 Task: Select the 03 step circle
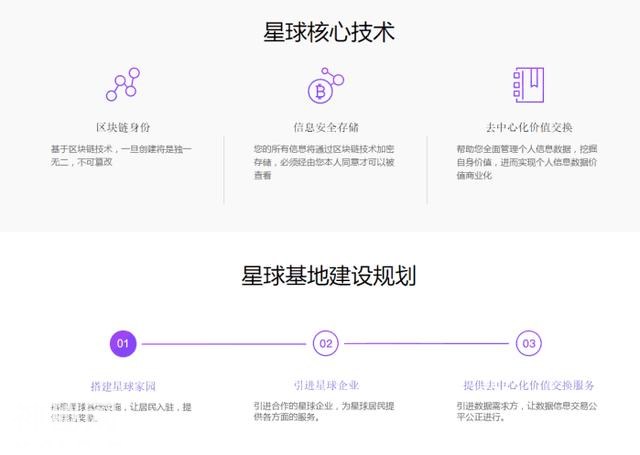[529, 343]
